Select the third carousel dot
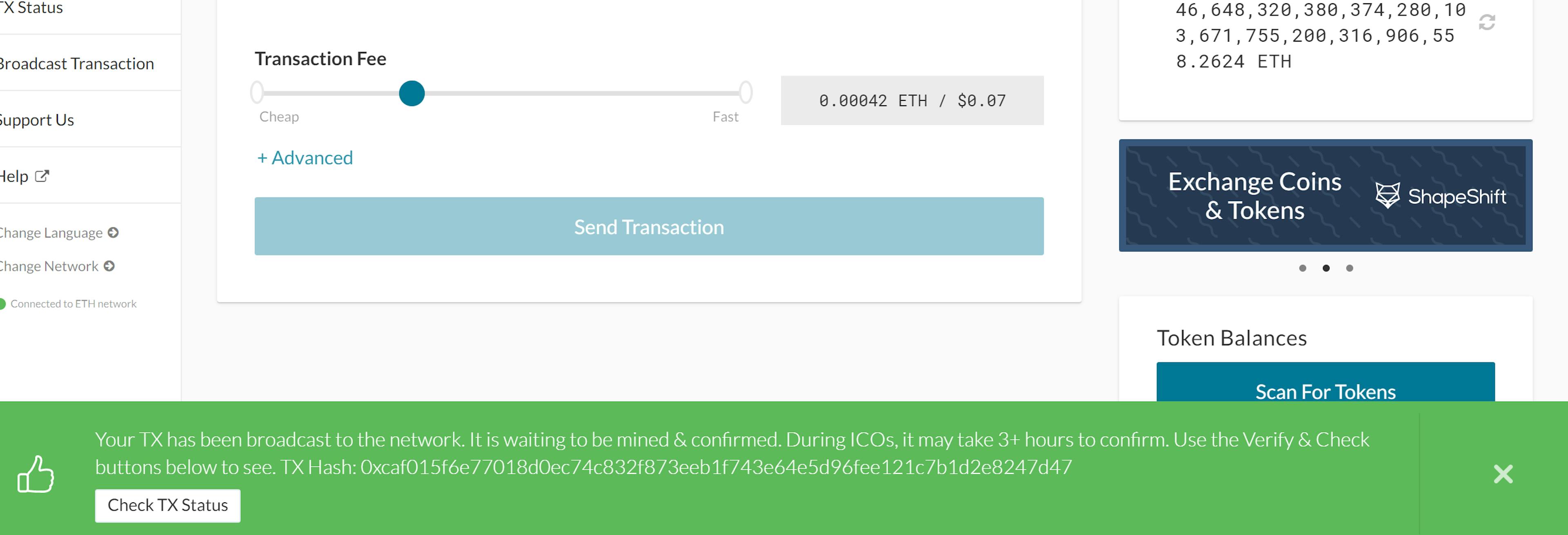This screenshot has height=535, width=1568. point(1350,269)
